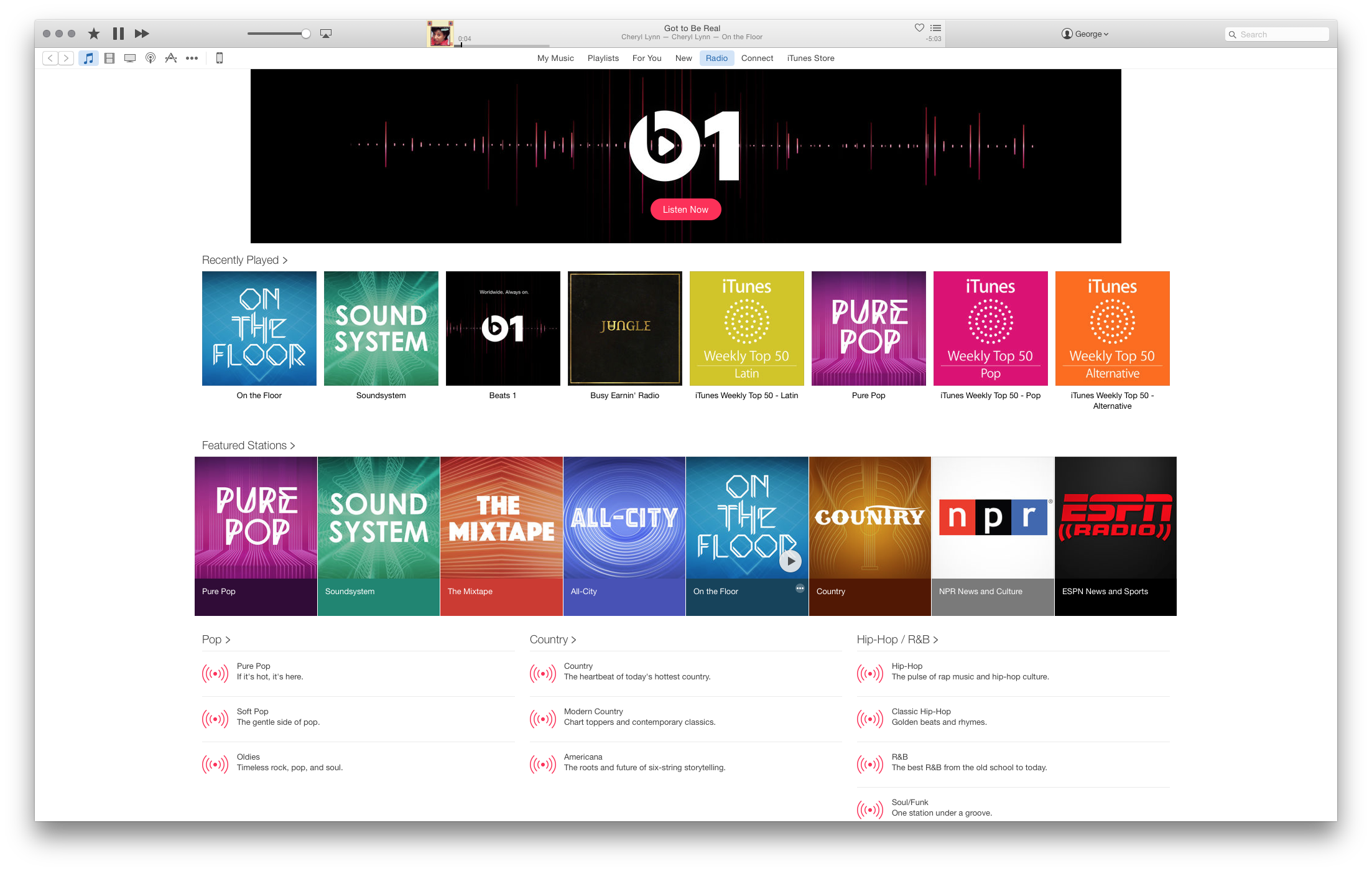The height and width of the screenshot is (871, 1372).
Task: Open the New tab
Action: pyautogui.click(x=684, y=58)
